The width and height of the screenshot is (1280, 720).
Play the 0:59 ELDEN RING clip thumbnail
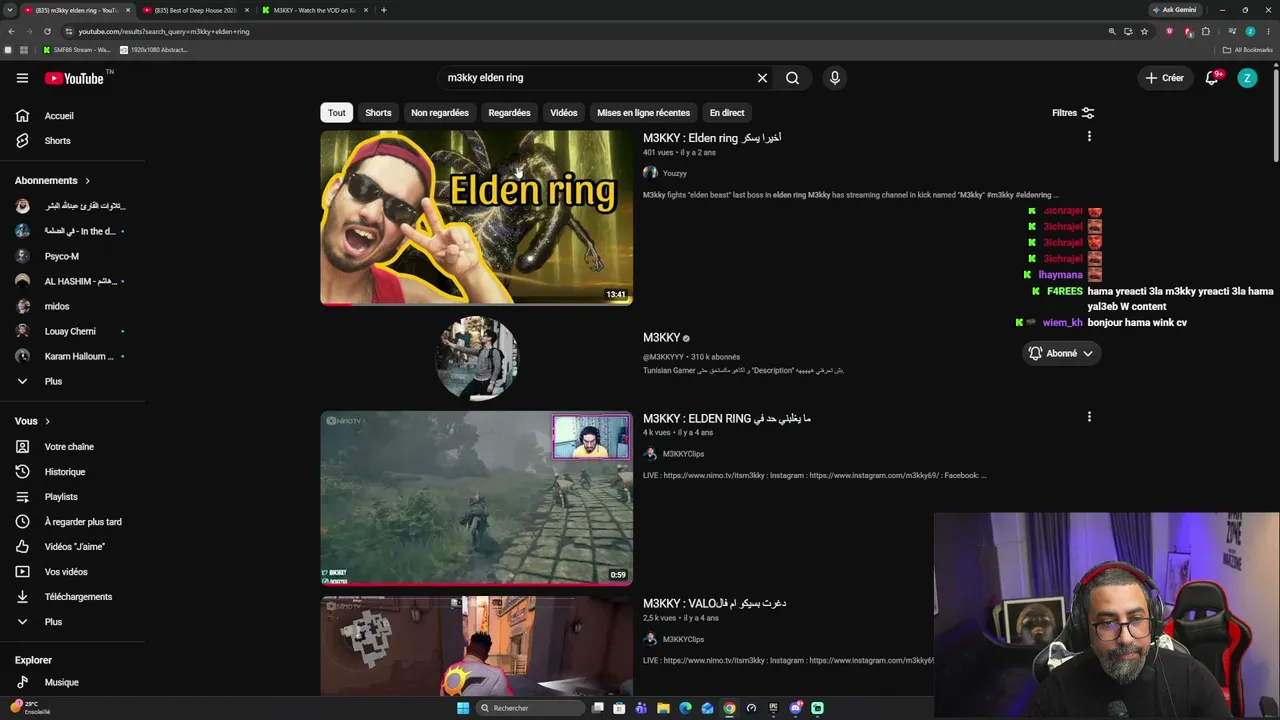(x=476, y=498)
